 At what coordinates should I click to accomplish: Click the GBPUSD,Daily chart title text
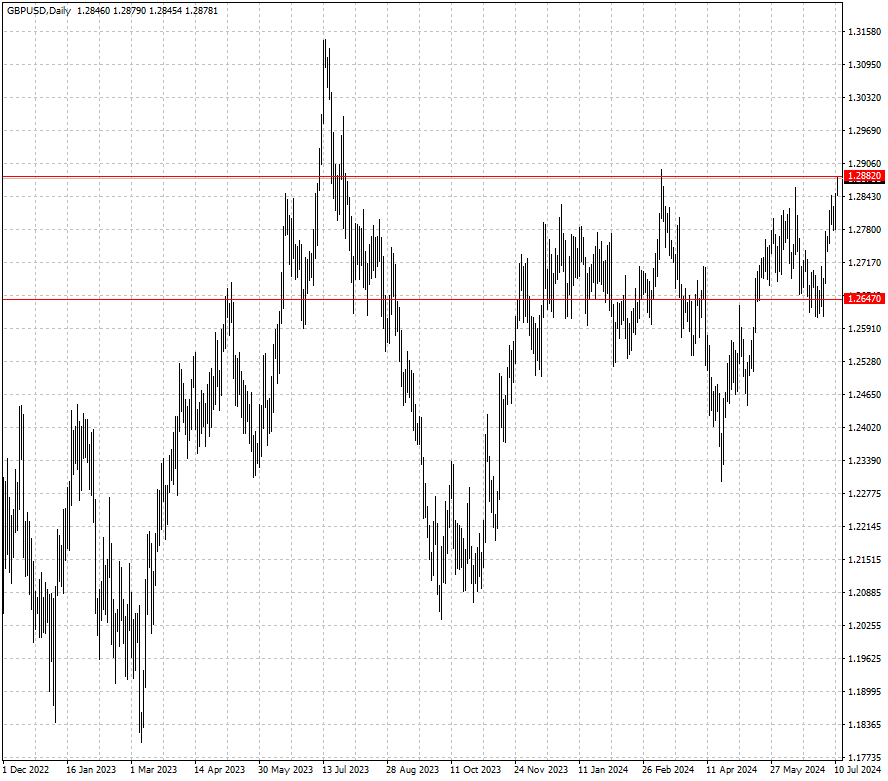(39, 11)
